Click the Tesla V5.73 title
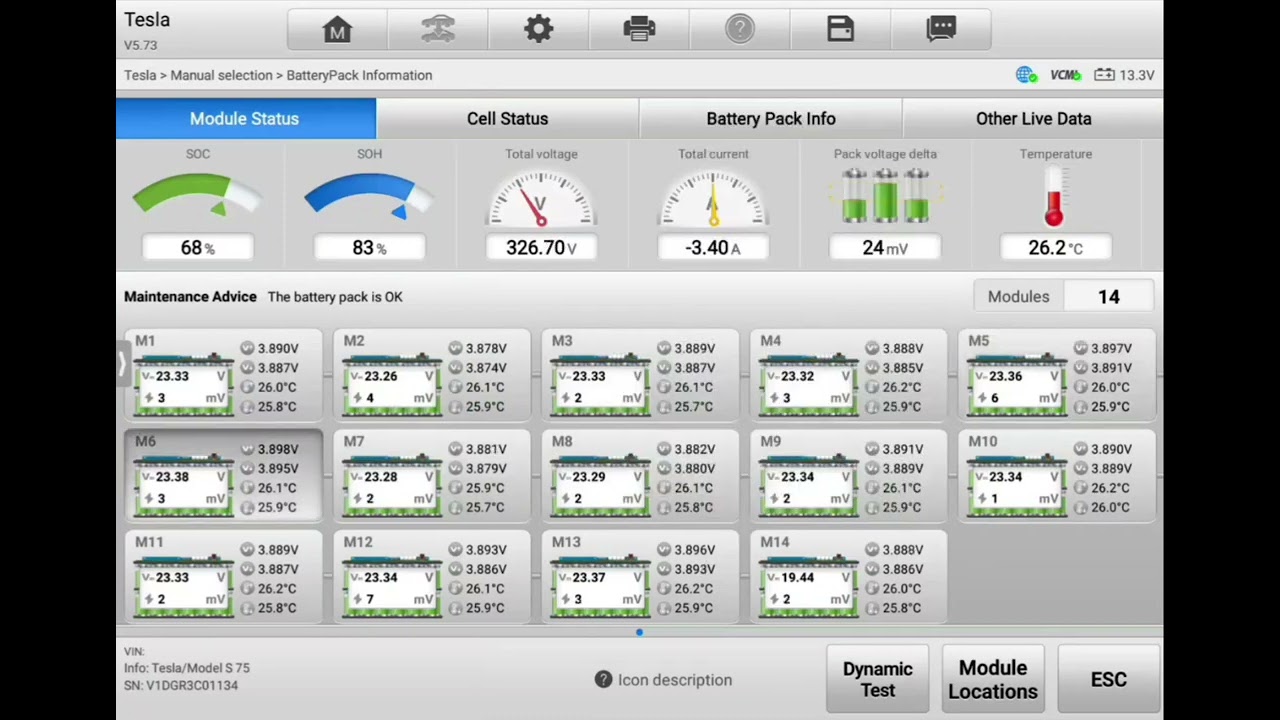1280x720 pixels. [147, 30]
